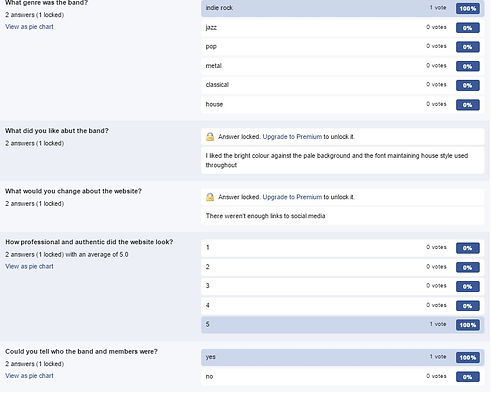Image resolution: width=491 pixels, height=395 pixels.
Task: View pie chart for website professionalism question
Action: coord(29,266)
